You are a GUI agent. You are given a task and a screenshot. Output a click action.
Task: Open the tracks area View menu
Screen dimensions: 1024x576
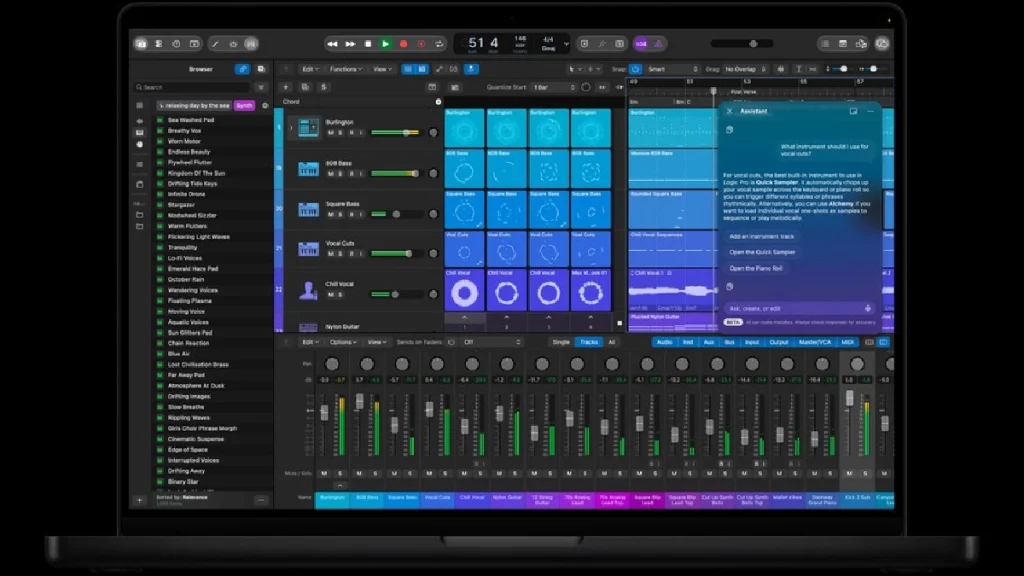[382, 69]
